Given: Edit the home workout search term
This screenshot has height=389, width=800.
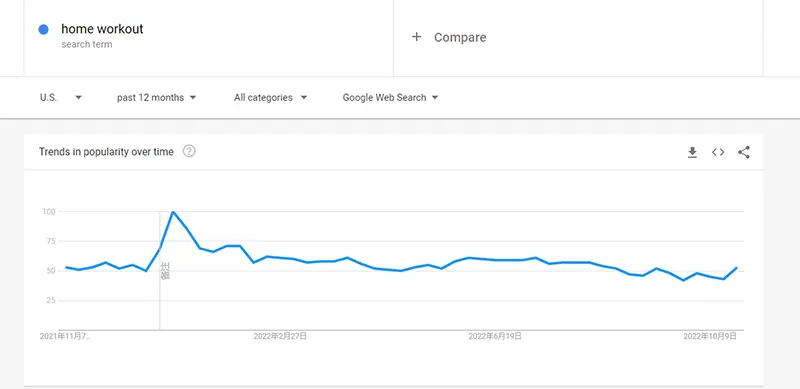Looking at the screenshot, I should click(x=102, y=29).
